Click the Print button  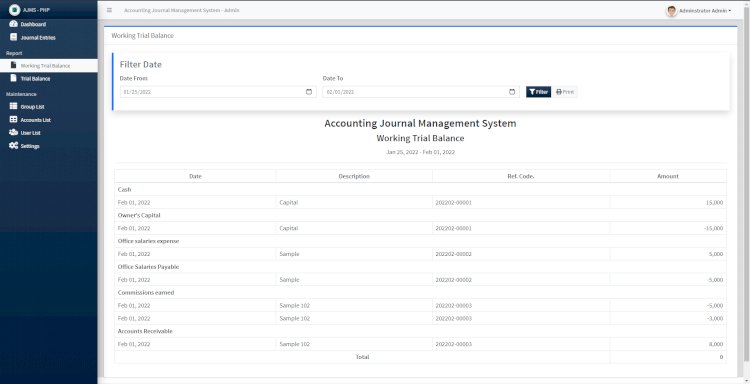[x=565, y=92]
